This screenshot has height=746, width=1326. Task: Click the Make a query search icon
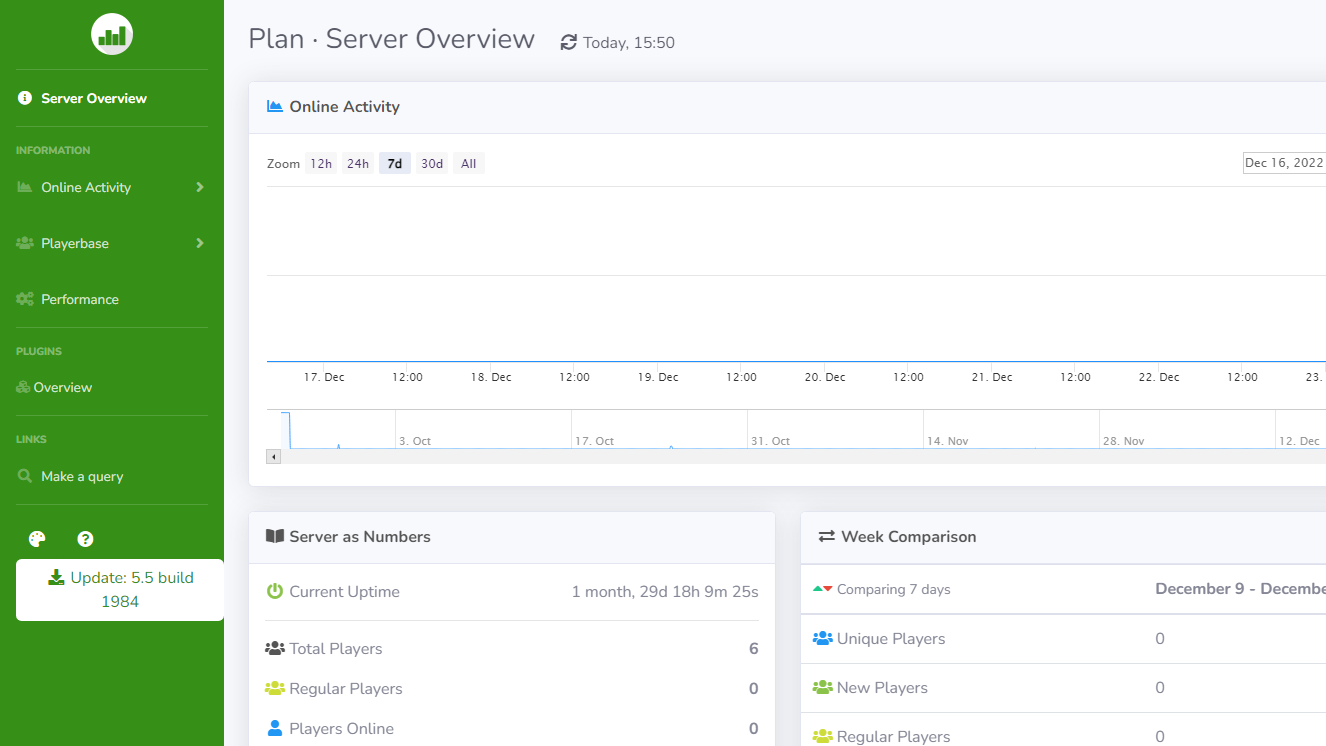25,476
